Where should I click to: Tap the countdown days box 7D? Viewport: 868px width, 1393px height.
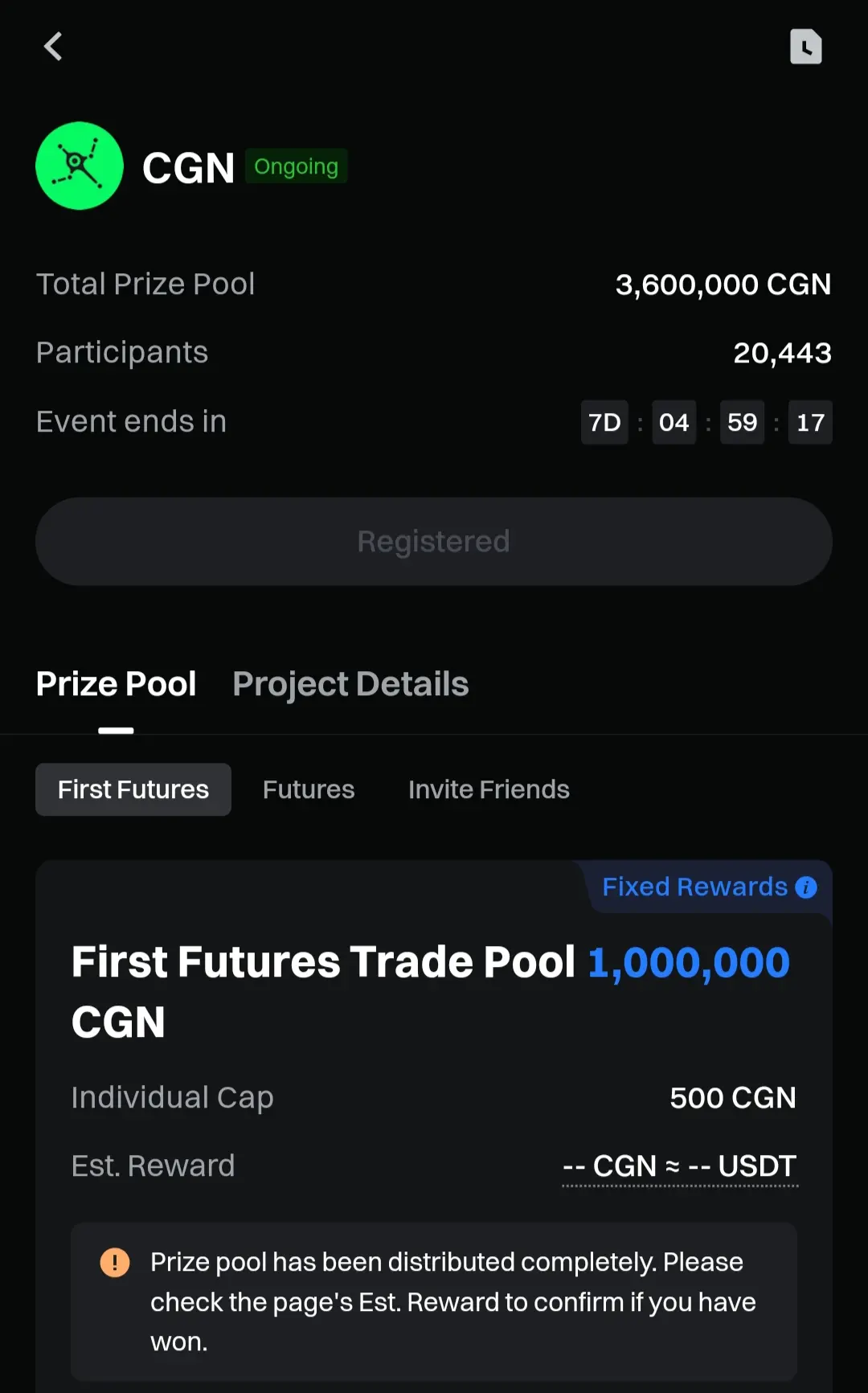coord(604,423)
